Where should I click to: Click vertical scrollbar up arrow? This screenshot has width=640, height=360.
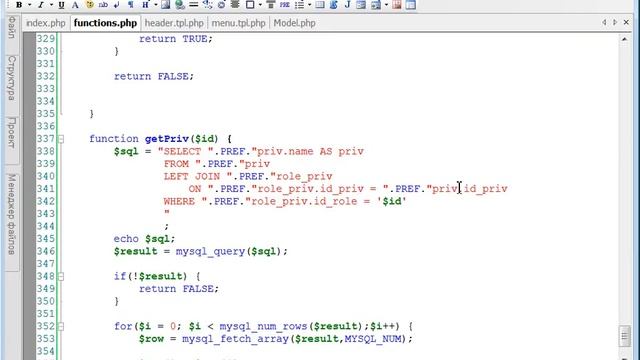coord(624,39)
